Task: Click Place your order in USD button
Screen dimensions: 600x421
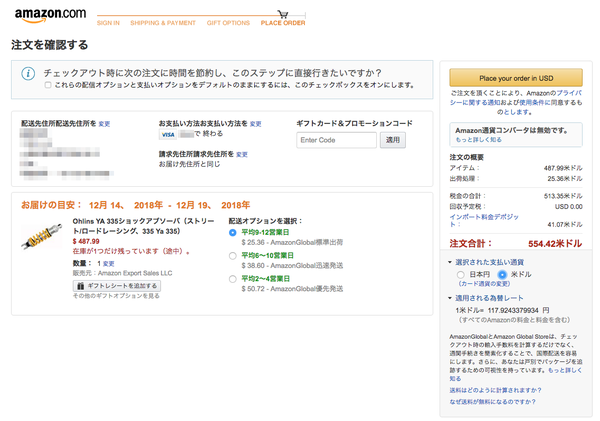Action: pyautogui.click(x=516, y=78)
